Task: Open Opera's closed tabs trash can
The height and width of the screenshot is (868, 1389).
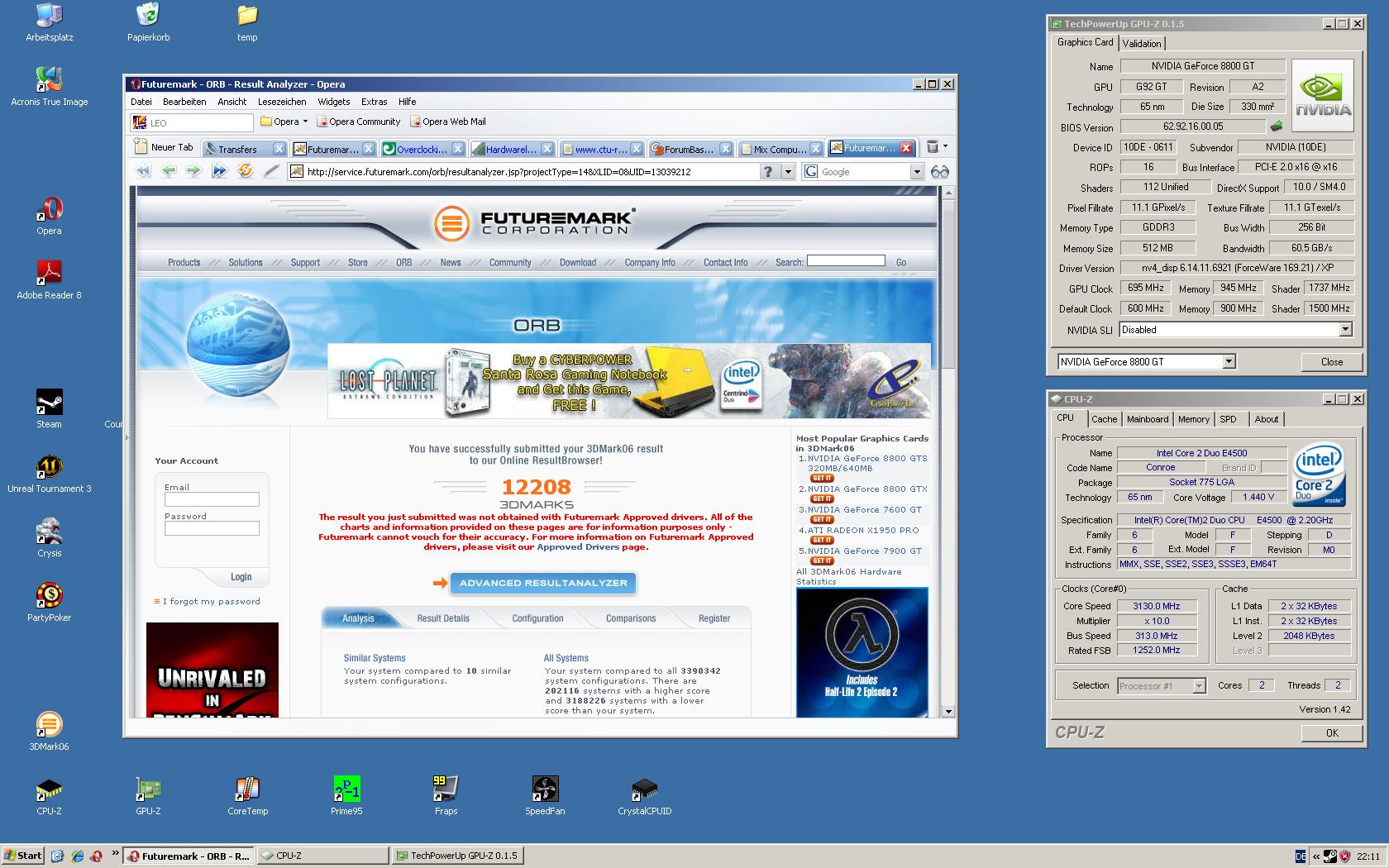Action: pos(933,147)
